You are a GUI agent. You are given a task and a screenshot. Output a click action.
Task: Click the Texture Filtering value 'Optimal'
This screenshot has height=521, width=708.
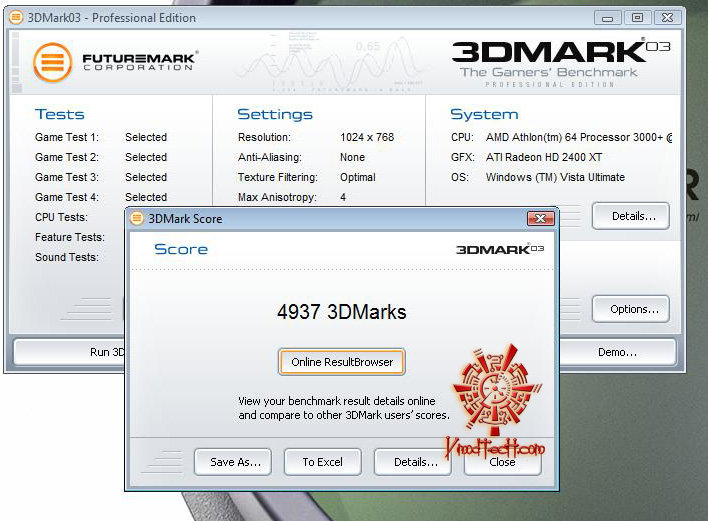[x=358, y=177]
